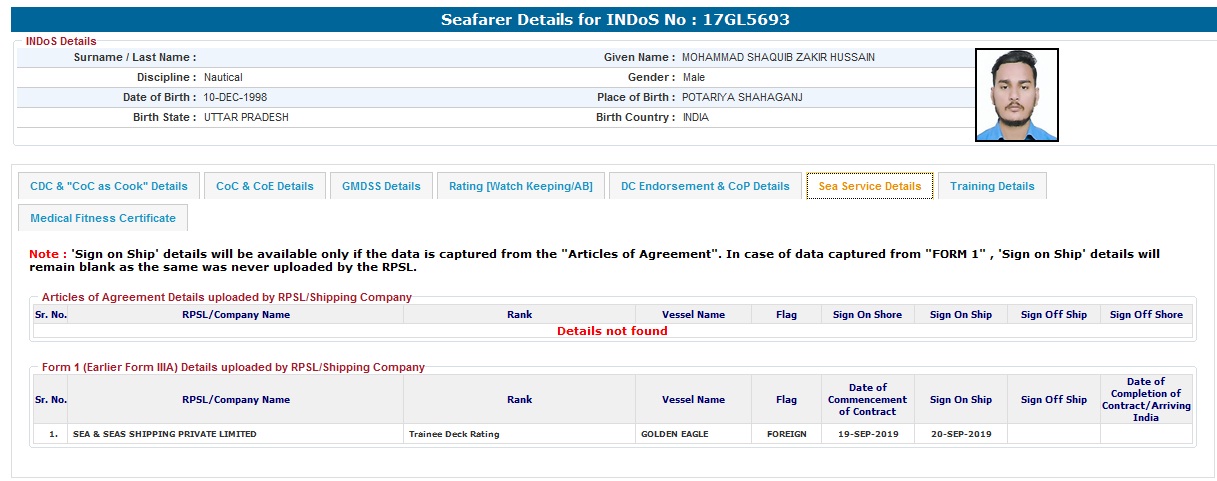
Task: Click the Vessel Name header in Form 1 table
Action: [x=693, y=400]
